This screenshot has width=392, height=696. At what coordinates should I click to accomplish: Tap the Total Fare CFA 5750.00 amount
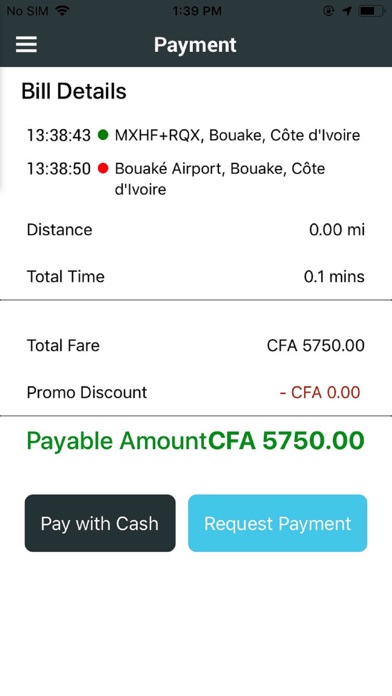point(316,345)
